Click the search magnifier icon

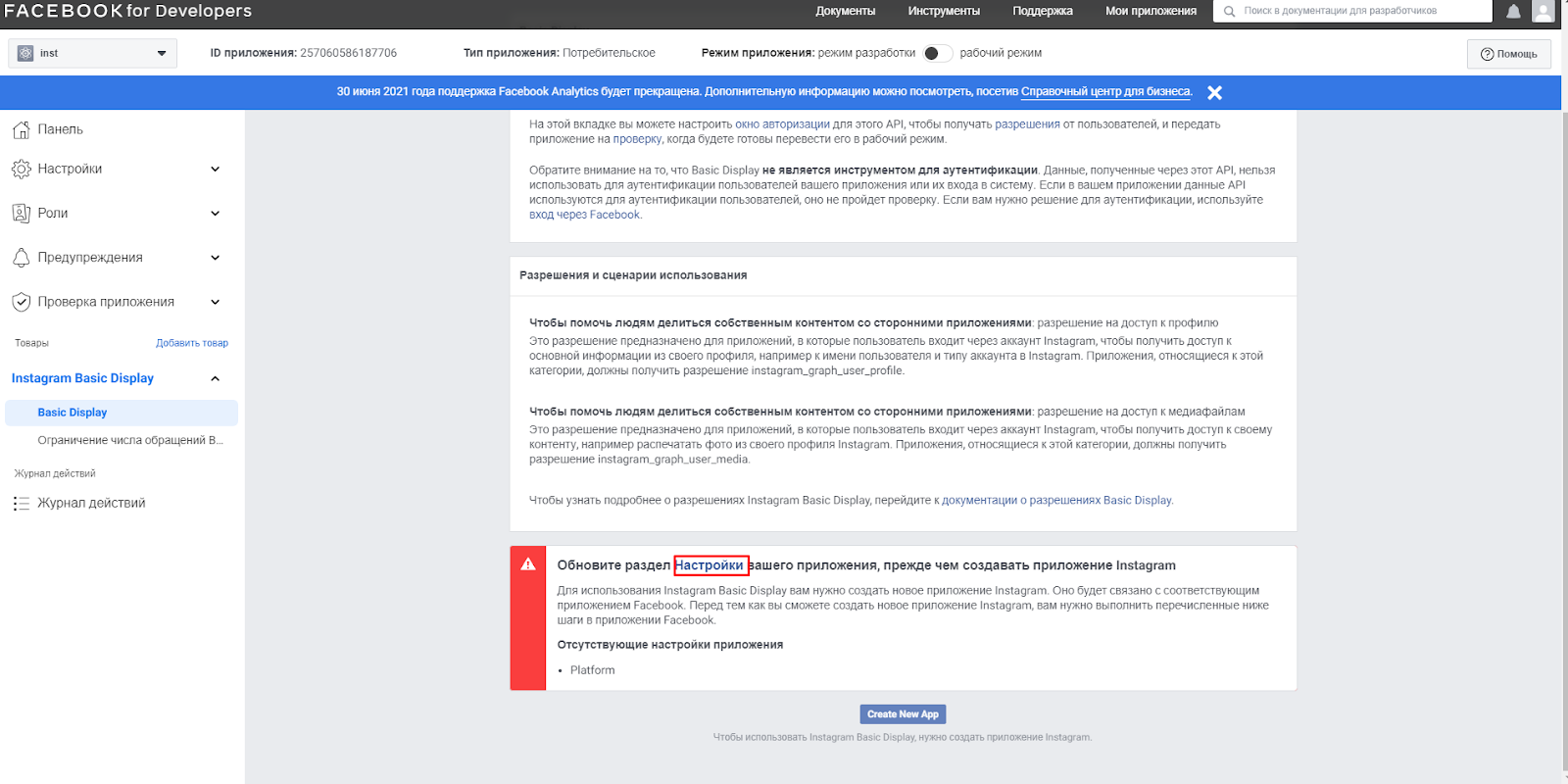(1229, 12)
